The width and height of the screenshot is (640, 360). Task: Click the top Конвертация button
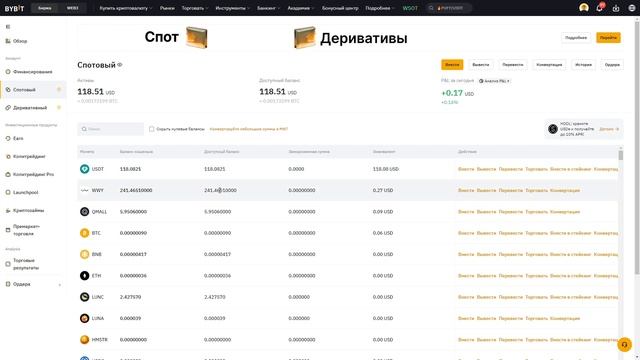[549, 64]
